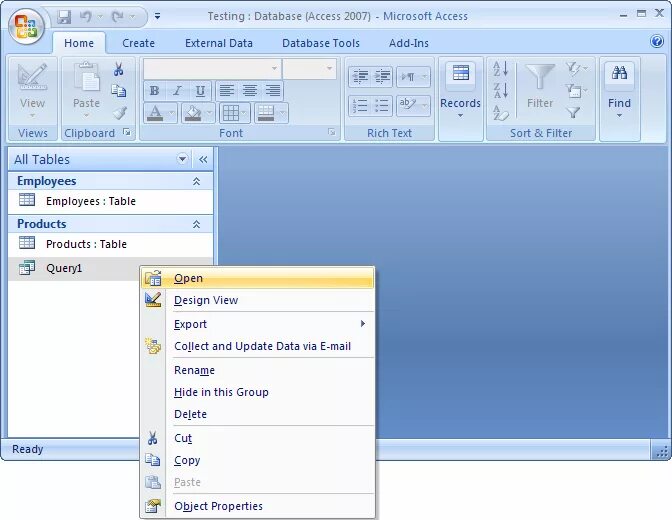This screenshot has height=520, width=672.
Task: Click the Paste clipboard icon in ribbon
Action: click(86, 77)
